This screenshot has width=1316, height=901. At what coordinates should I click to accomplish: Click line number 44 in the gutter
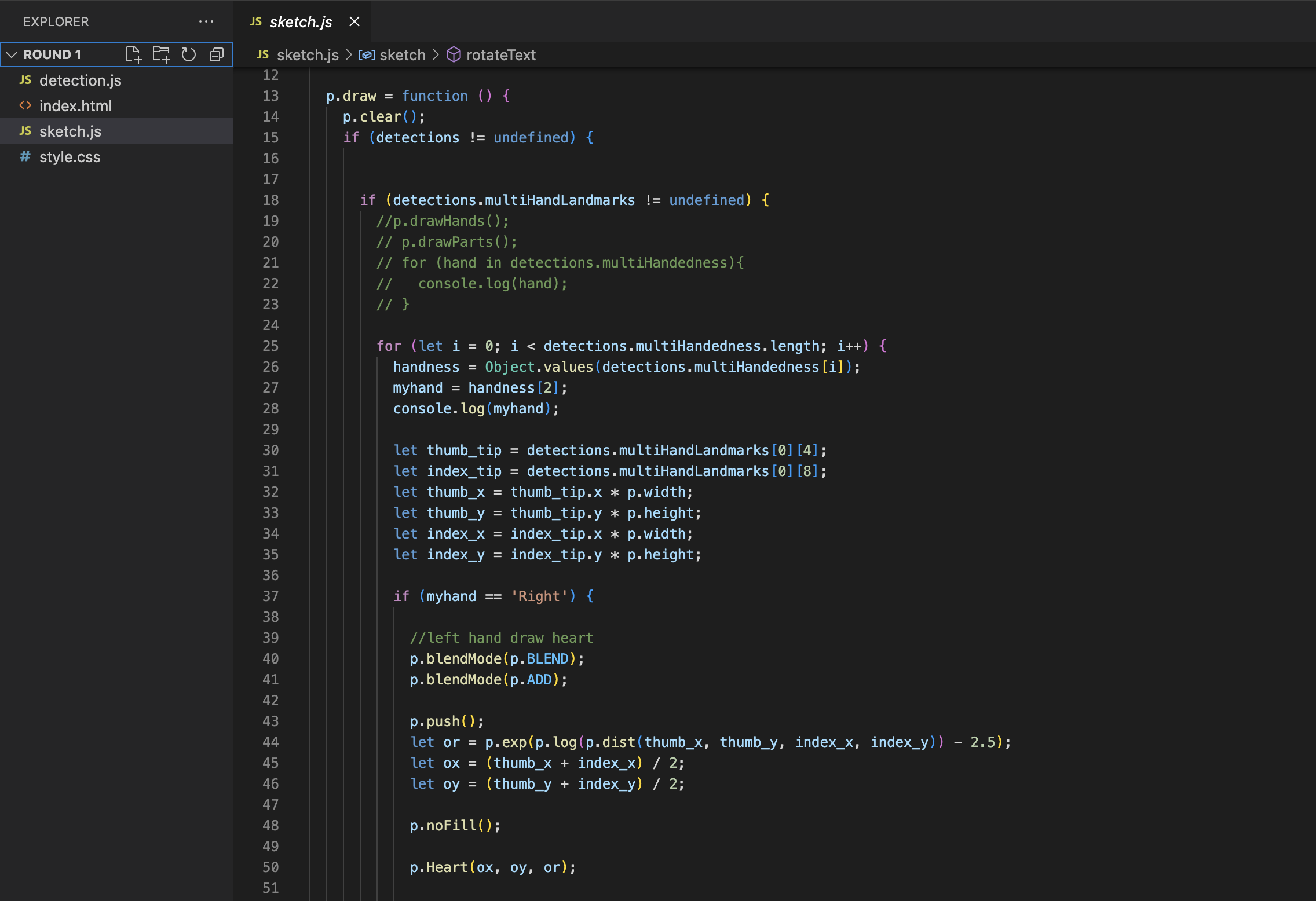(x=270, y=742)
